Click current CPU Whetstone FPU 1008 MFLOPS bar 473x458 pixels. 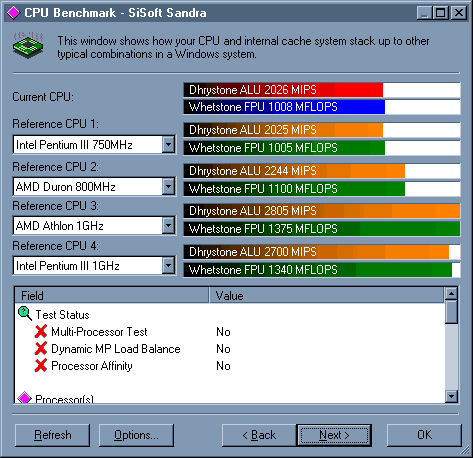(322, 107)
